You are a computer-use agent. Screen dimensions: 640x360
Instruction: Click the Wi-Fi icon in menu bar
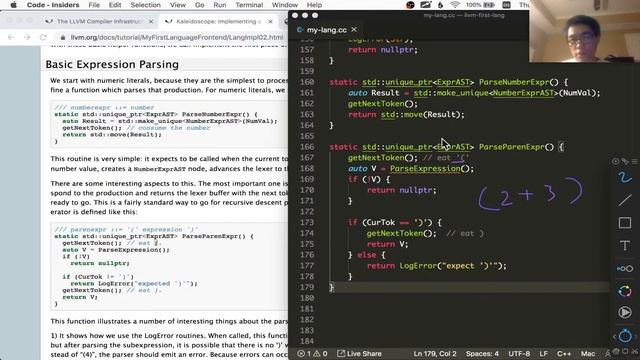click(455, 5)
